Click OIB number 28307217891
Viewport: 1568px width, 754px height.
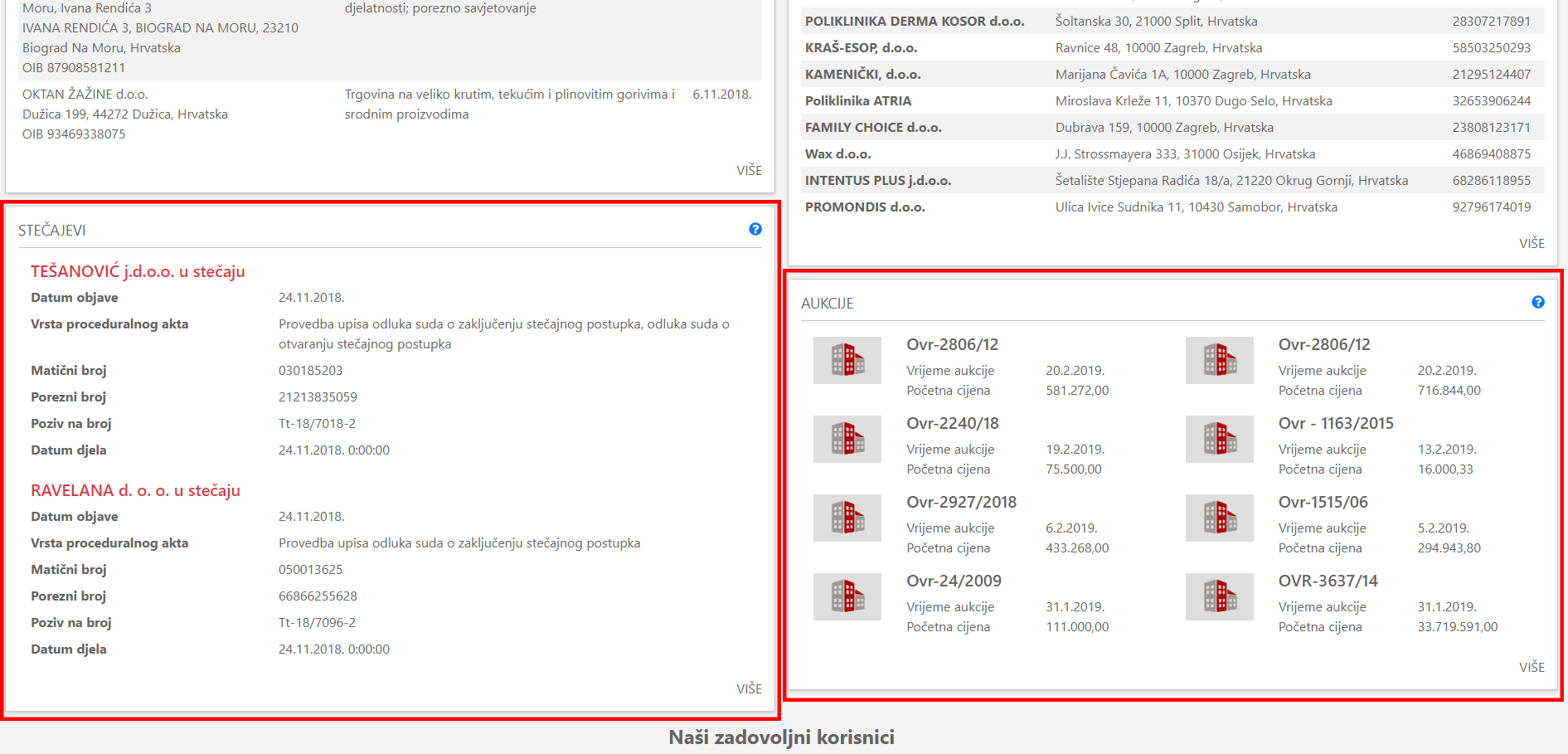coord(1491,21)
